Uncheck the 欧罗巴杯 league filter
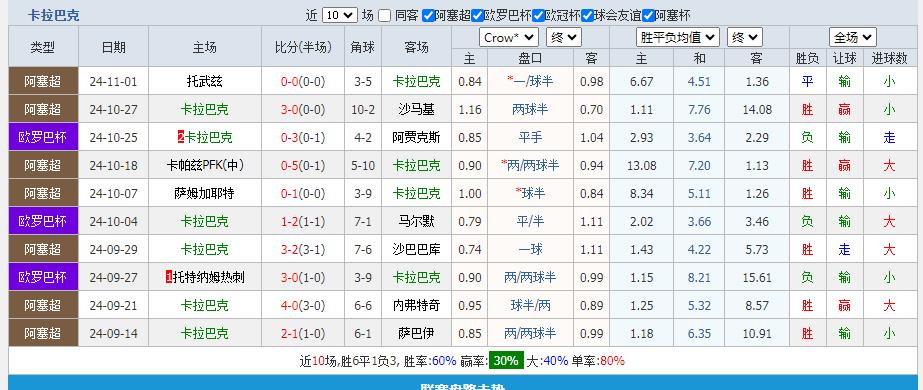Screen dimensions: 923x390 pos(477,15)
